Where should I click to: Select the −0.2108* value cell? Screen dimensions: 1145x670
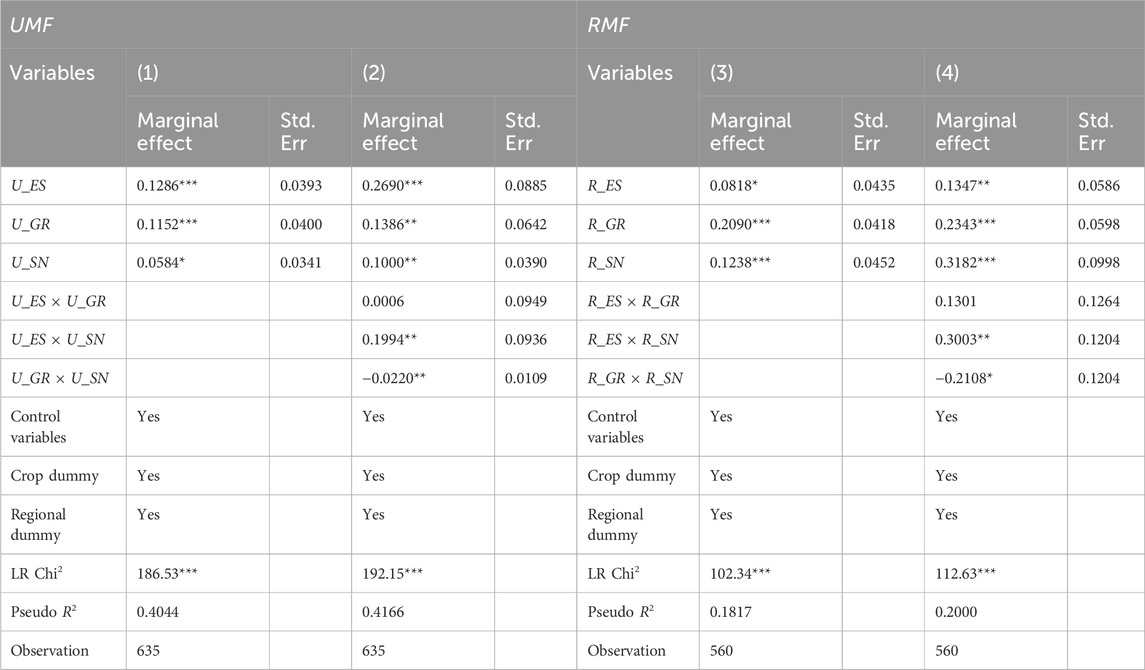[x=968, y=378]
